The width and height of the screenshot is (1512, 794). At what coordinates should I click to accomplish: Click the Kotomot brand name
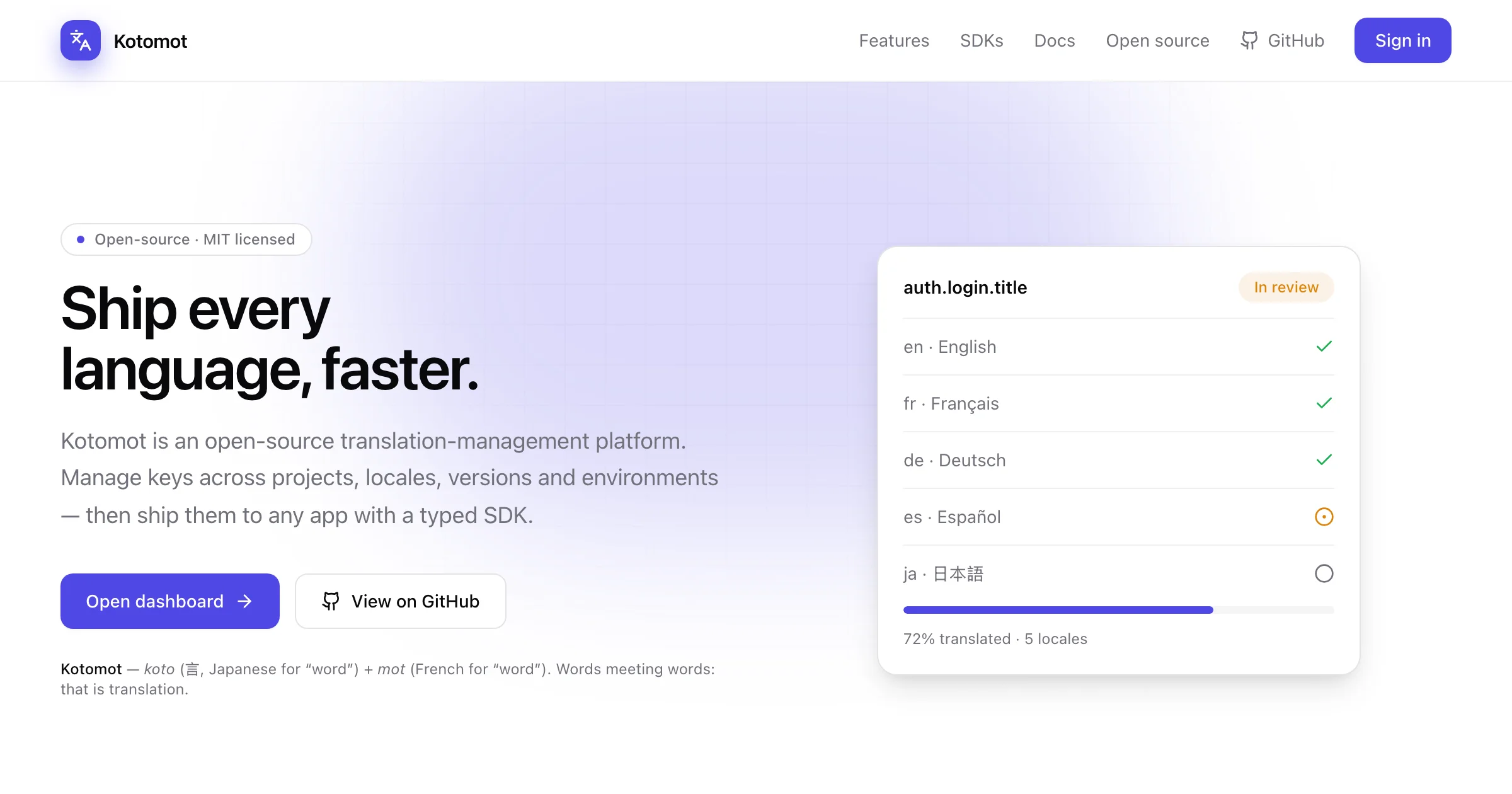point(150,41)
